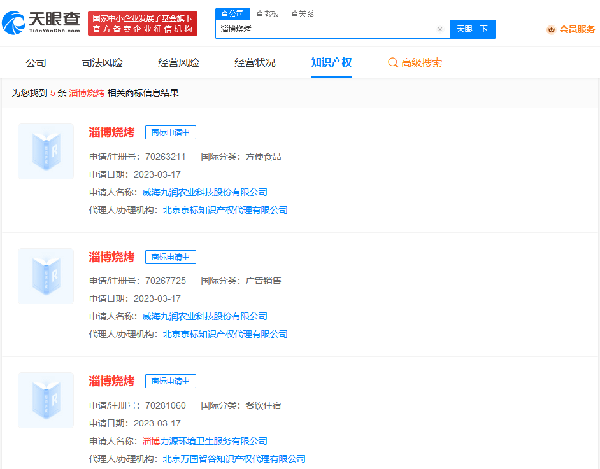This screenshot has height=469, width=600.
Task: Open the first 淄博烧烤 trademark title
Action: pyautogui.click(x=111, y=132)
